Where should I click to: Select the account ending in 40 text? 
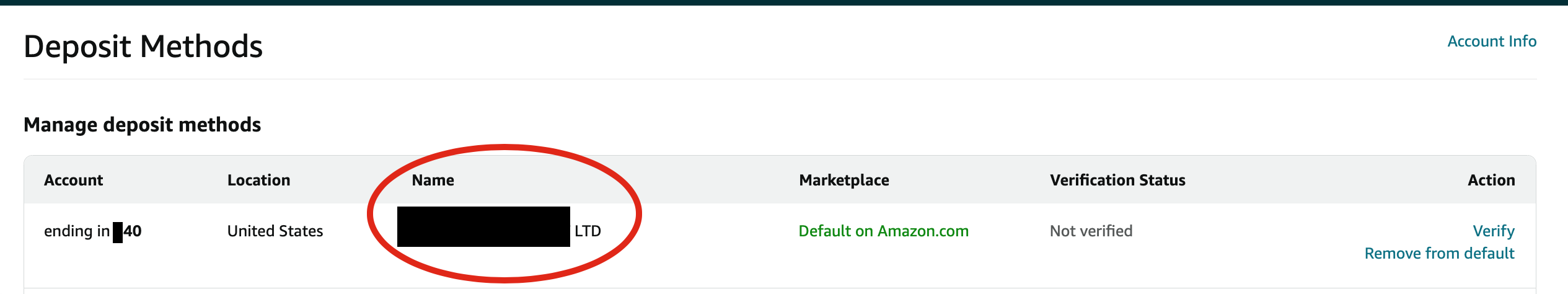tap(93, 231)
